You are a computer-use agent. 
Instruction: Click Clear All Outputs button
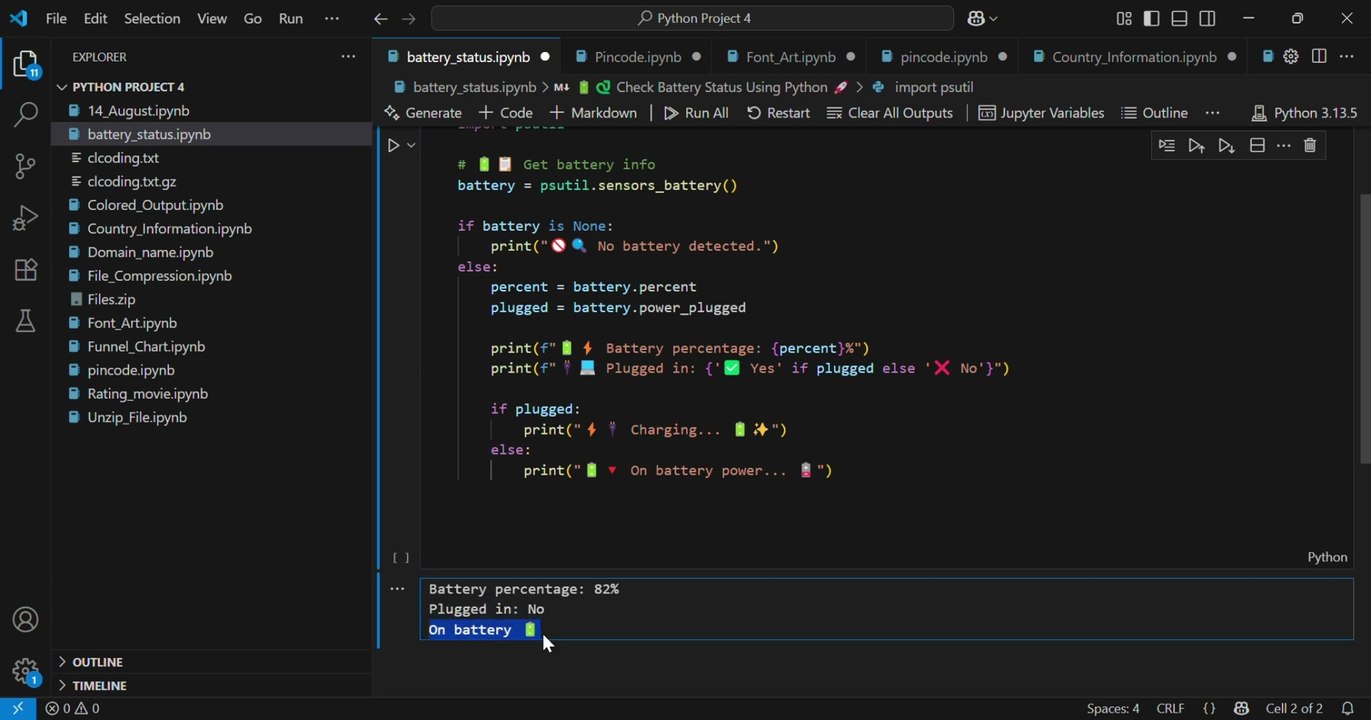889,113
